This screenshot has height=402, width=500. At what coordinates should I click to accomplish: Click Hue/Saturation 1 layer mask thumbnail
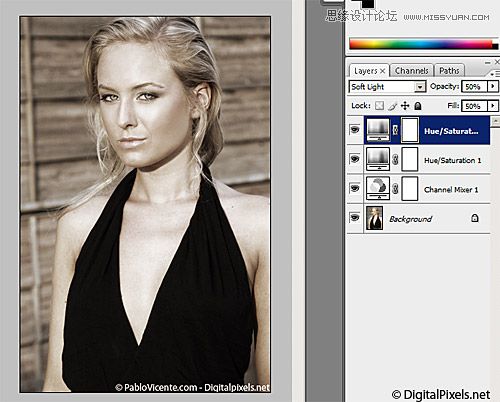tap(410, 159)
